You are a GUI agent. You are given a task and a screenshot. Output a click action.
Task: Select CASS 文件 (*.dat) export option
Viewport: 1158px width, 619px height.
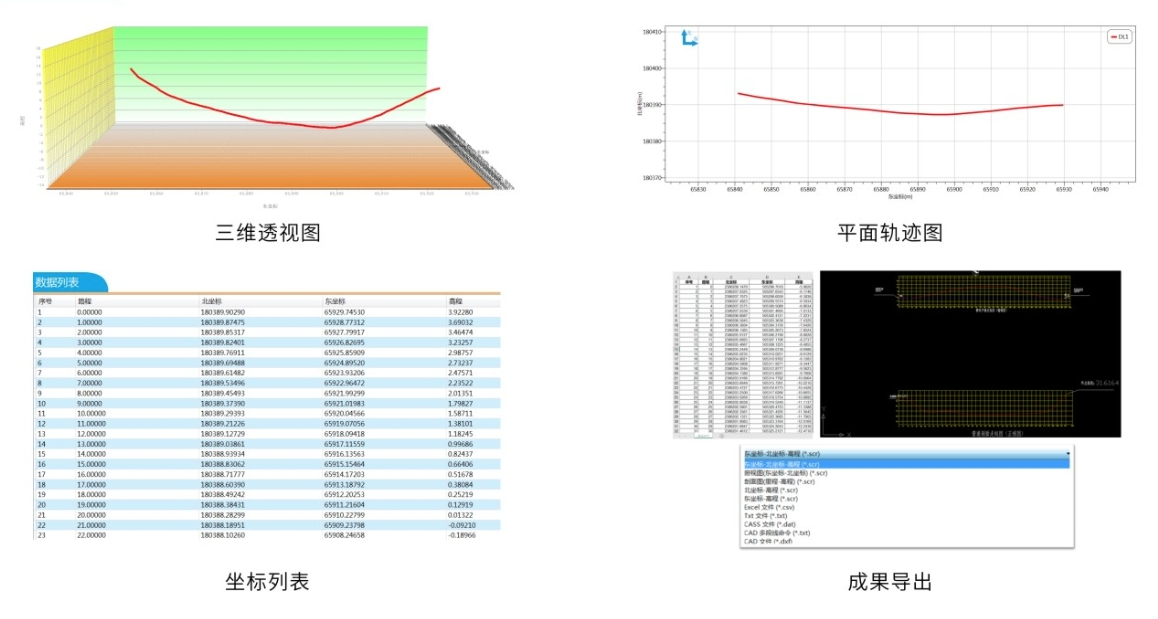pyautogui.click(x=770, y=524)
